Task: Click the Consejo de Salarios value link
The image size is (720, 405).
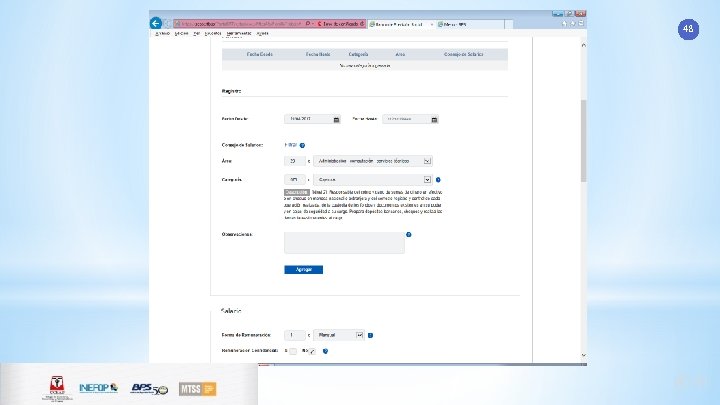Action: point(291,145)
